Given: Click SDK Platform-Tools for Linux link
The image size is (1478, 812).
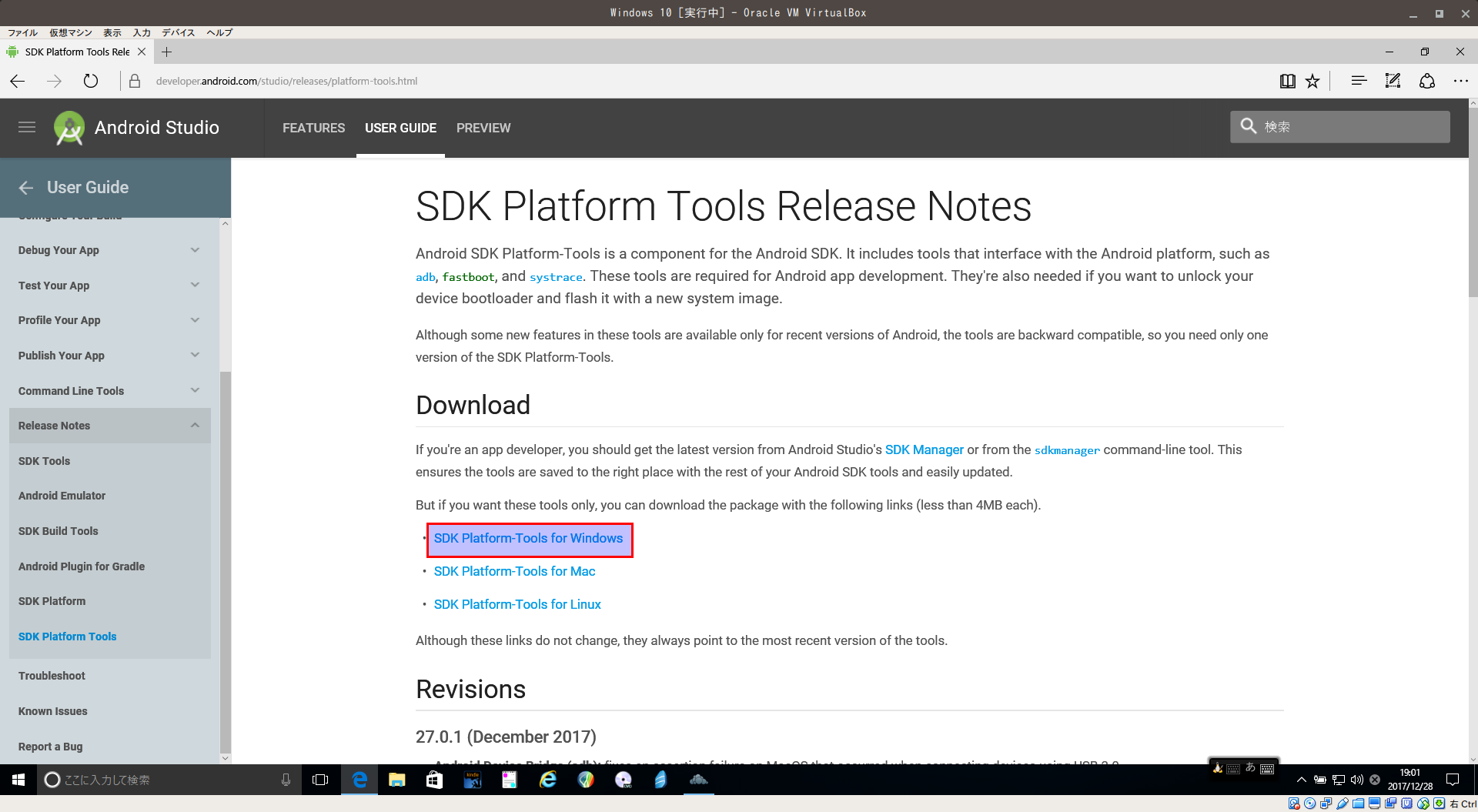Looking at the screenshot, I should [517, 604].
